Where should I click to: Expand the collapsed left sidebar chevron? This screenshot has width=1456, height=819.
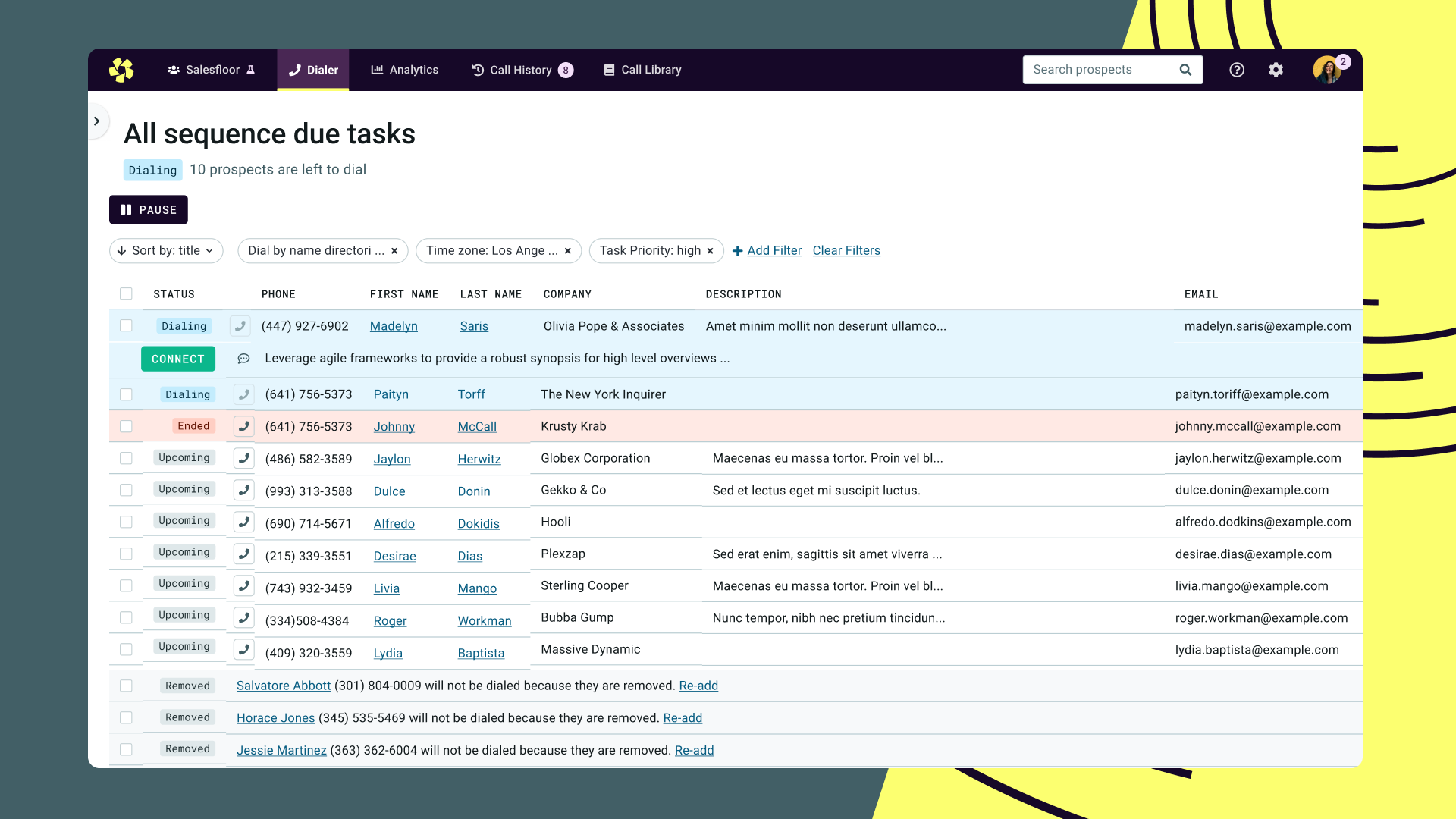[97, 121]
